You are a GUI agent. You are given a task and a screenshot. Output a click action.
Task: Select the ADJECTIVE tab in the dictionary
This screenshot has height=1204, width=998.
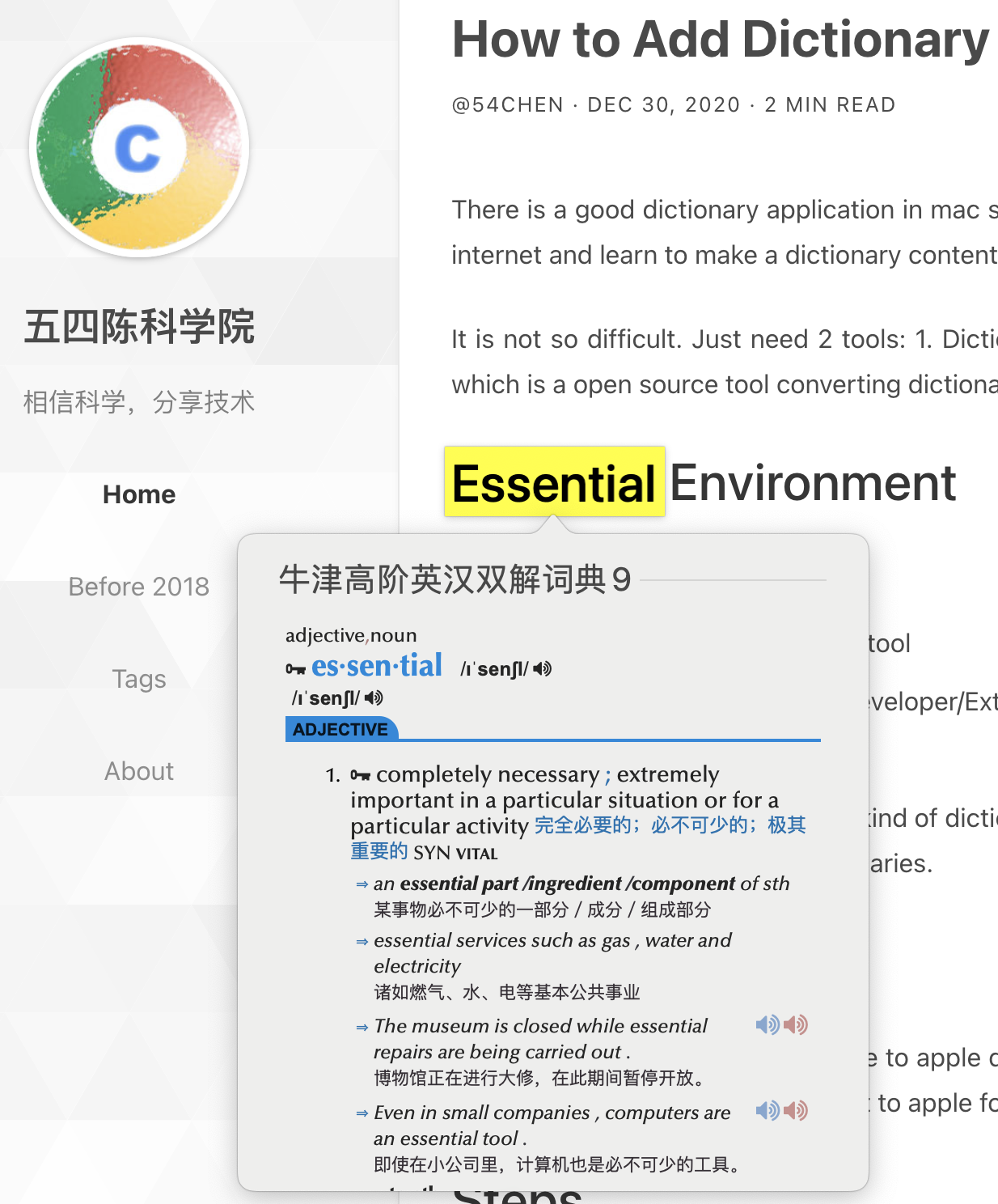pyautogui.click(x=340, y=729)
